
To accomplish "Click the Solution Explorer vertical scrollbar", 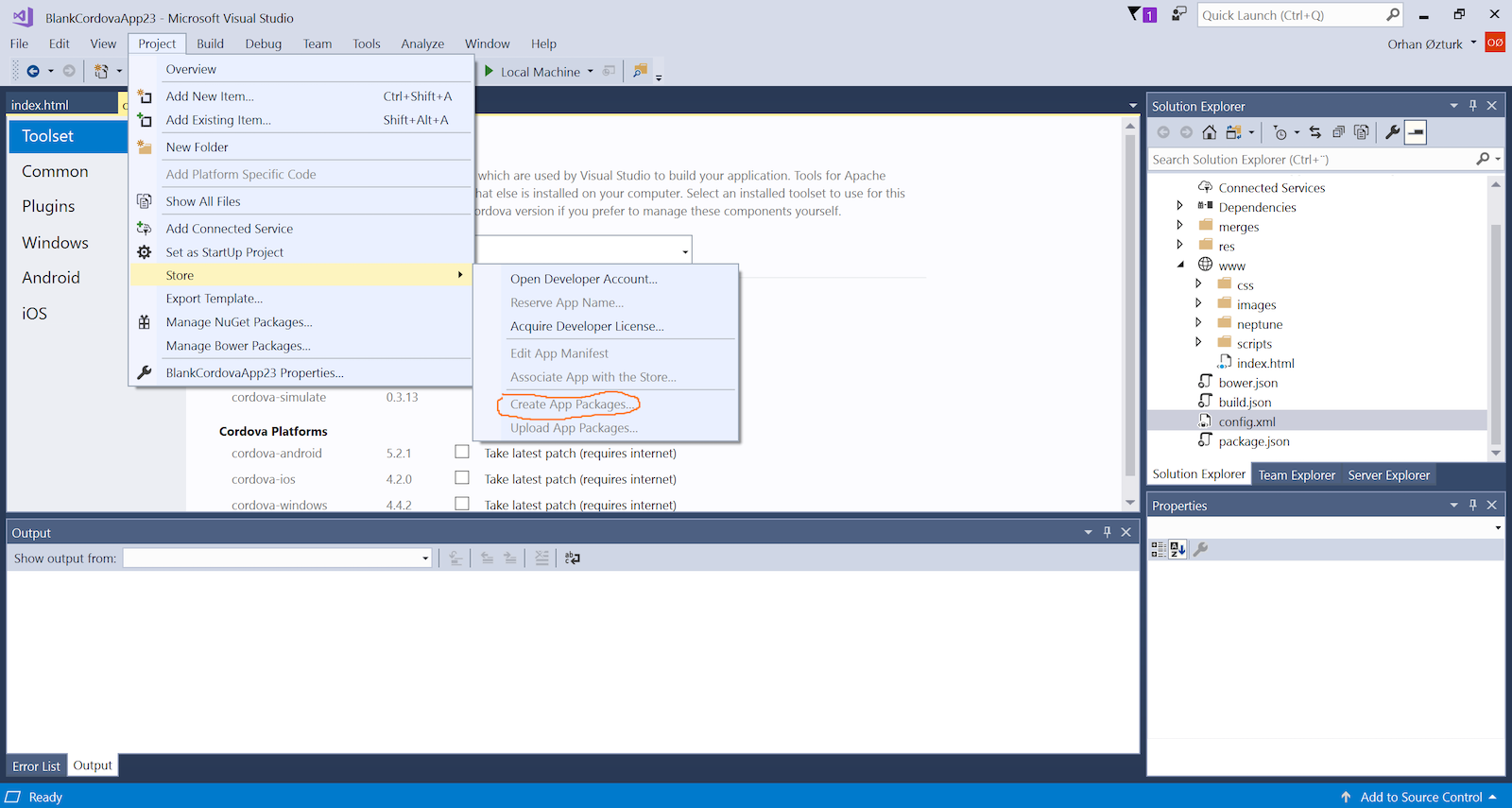I will point(1495,318).
